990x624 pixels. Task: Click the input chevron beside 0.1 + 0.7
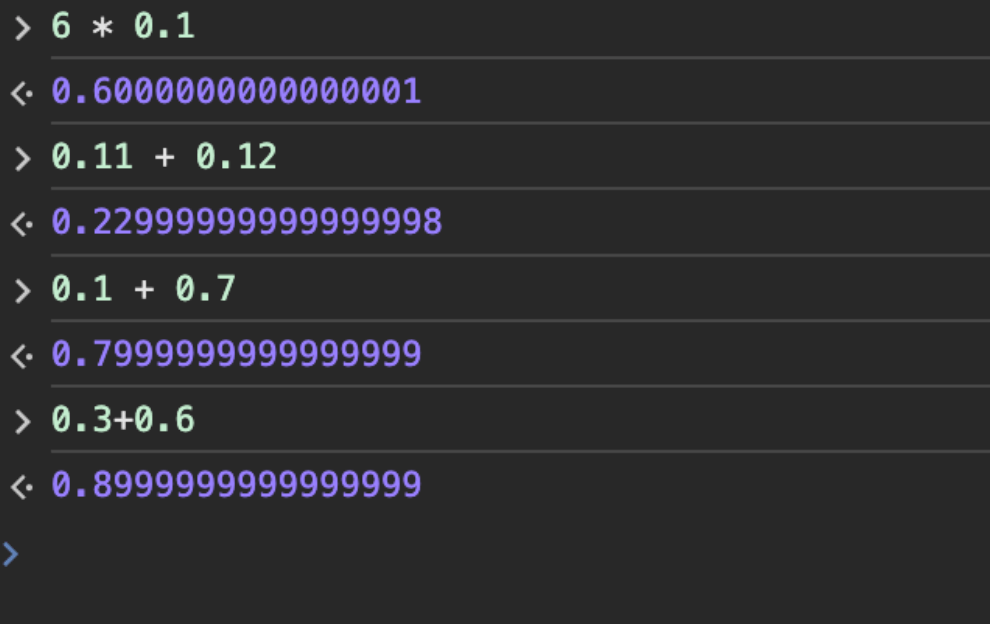[x=22, y=290]
